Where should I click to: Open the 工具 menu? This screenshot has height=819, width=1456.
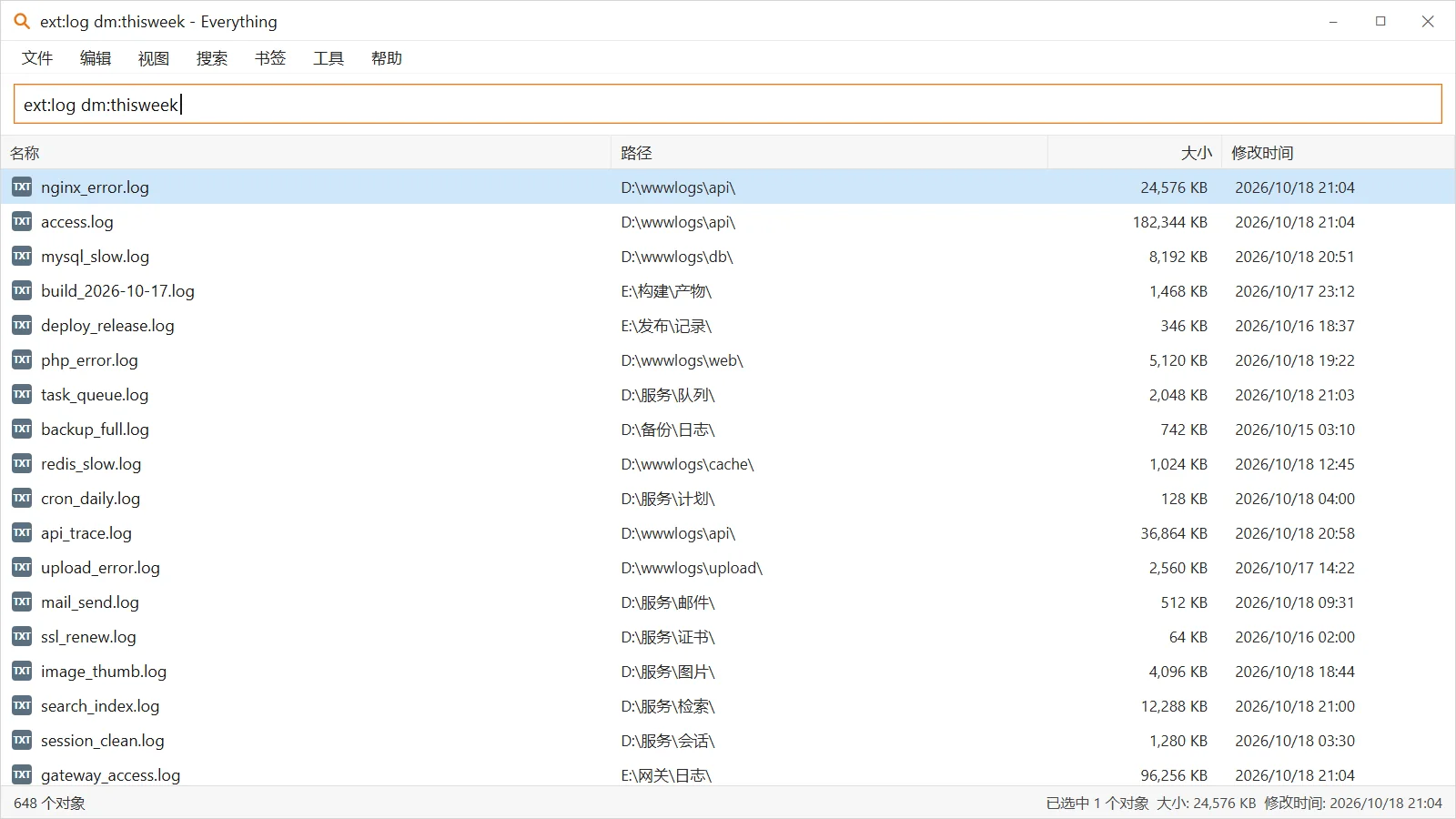[x=329, y=58]
